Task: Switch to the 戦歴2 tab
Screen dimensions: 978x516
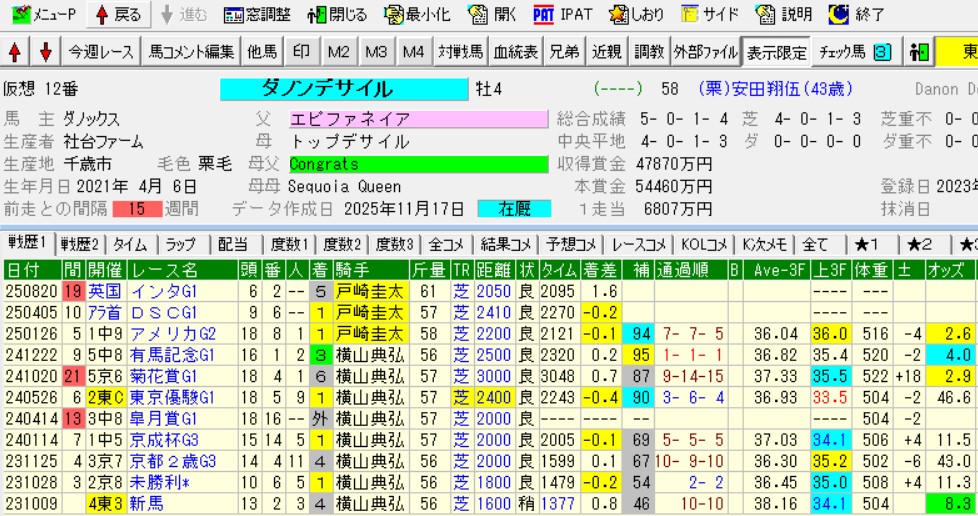Action: [x=80, y=244]
